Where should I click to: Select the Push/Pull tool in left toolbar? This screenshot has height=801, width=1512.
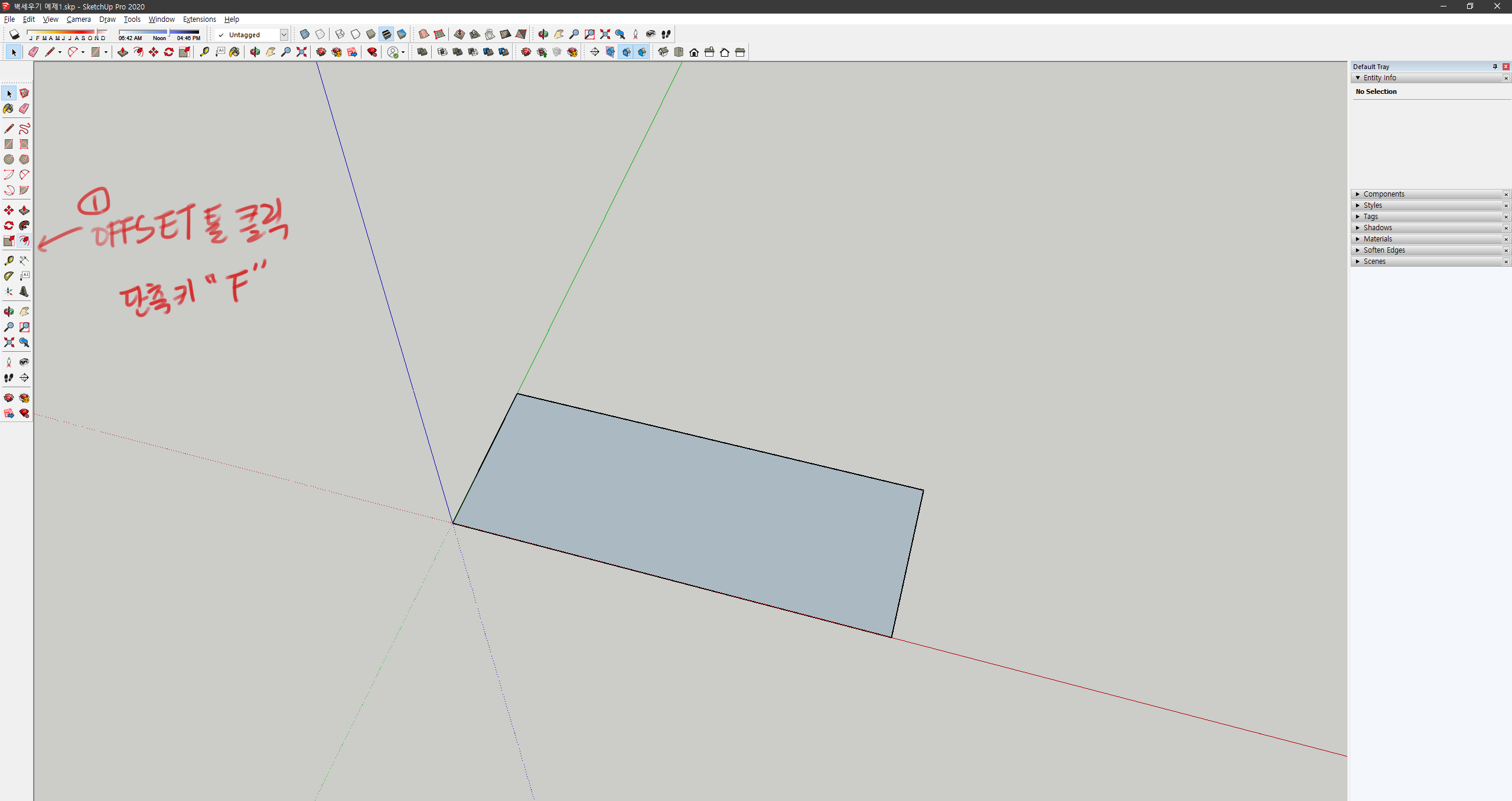coord(24,211)
